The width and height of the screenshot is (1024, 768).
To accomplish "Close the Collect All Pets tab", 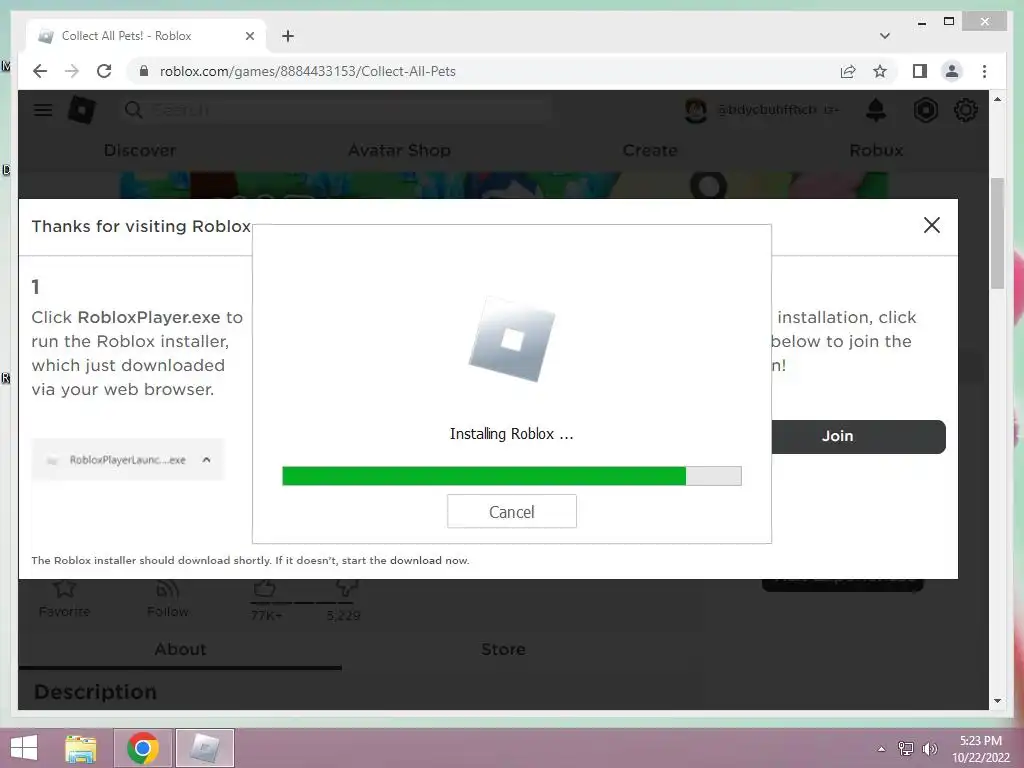I will (249, 36).
